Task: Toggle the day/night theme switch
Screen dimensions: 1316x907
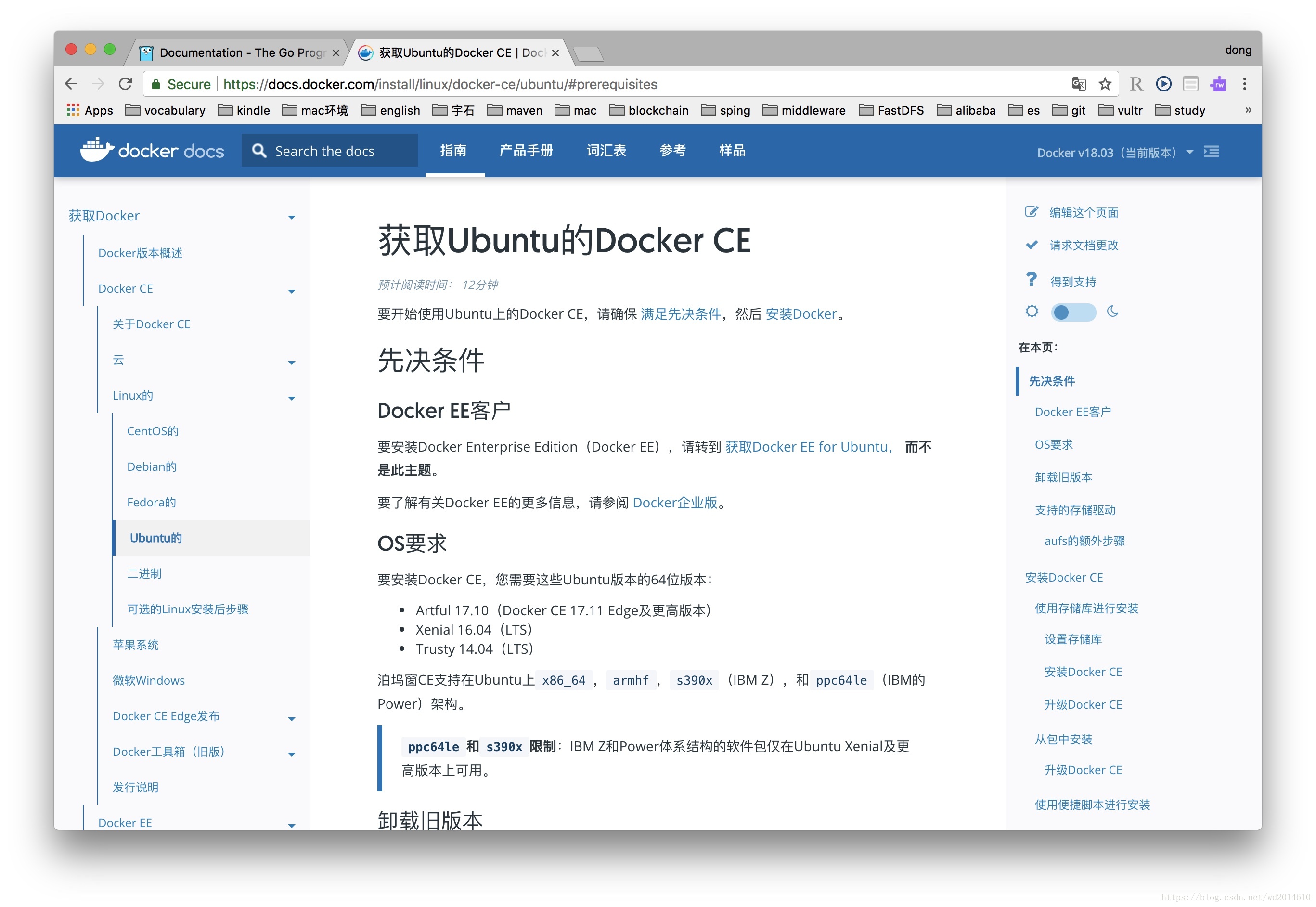Action: (x=1073, y=312)
